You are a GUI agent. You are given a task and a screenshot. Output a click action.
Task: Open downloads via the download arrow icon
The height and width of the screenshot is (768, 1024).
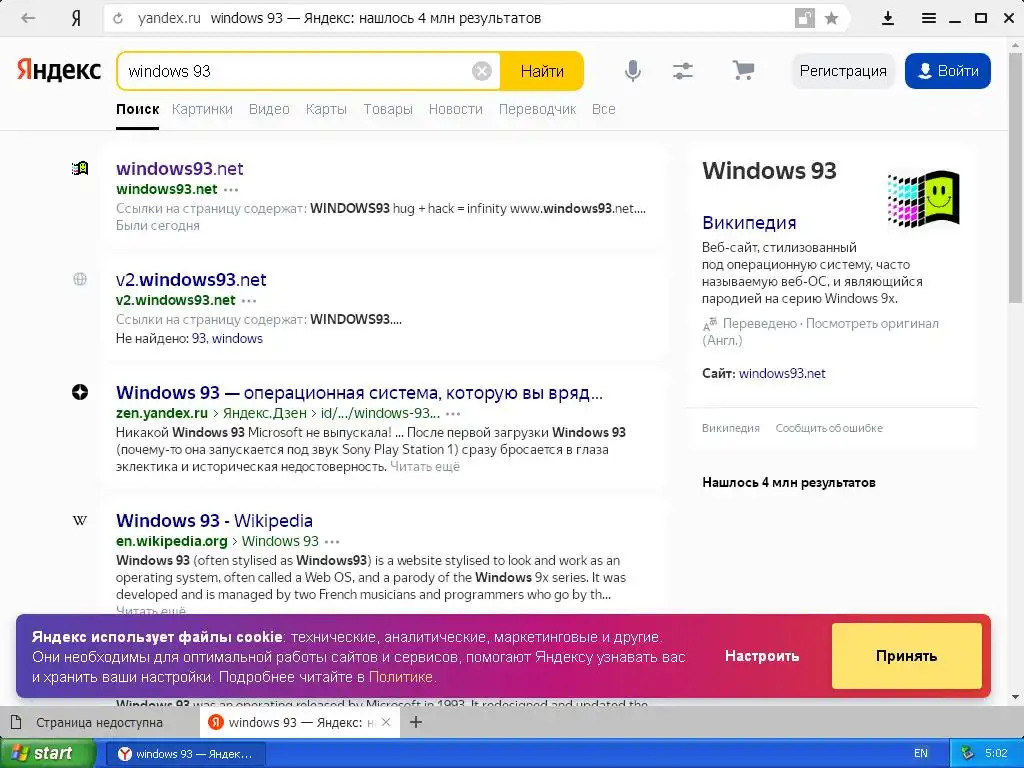coord(888,18)
